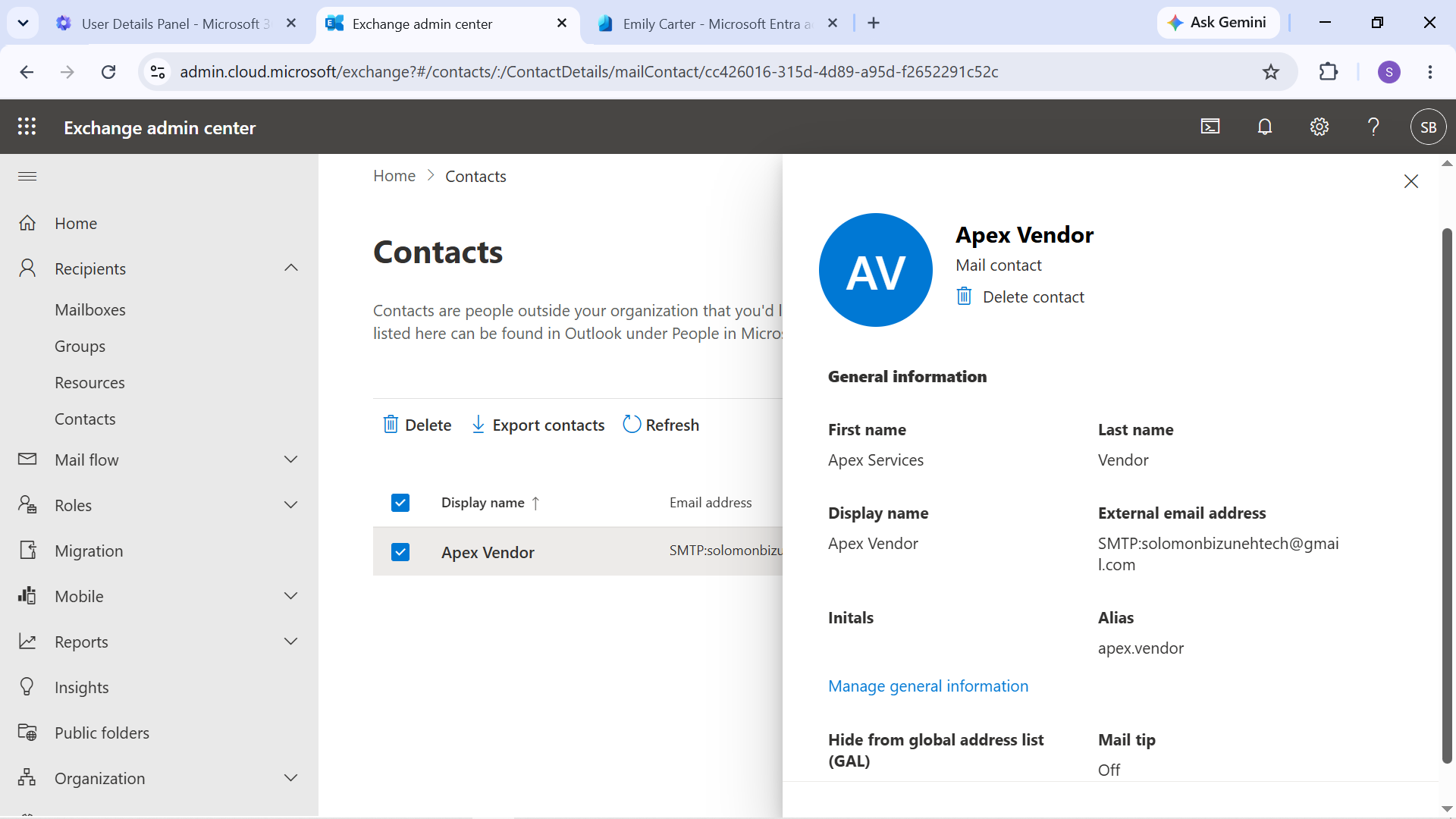
Task: Open Chrome three-dot menu
Action: pyautogui.click(x=1430, y=72)
